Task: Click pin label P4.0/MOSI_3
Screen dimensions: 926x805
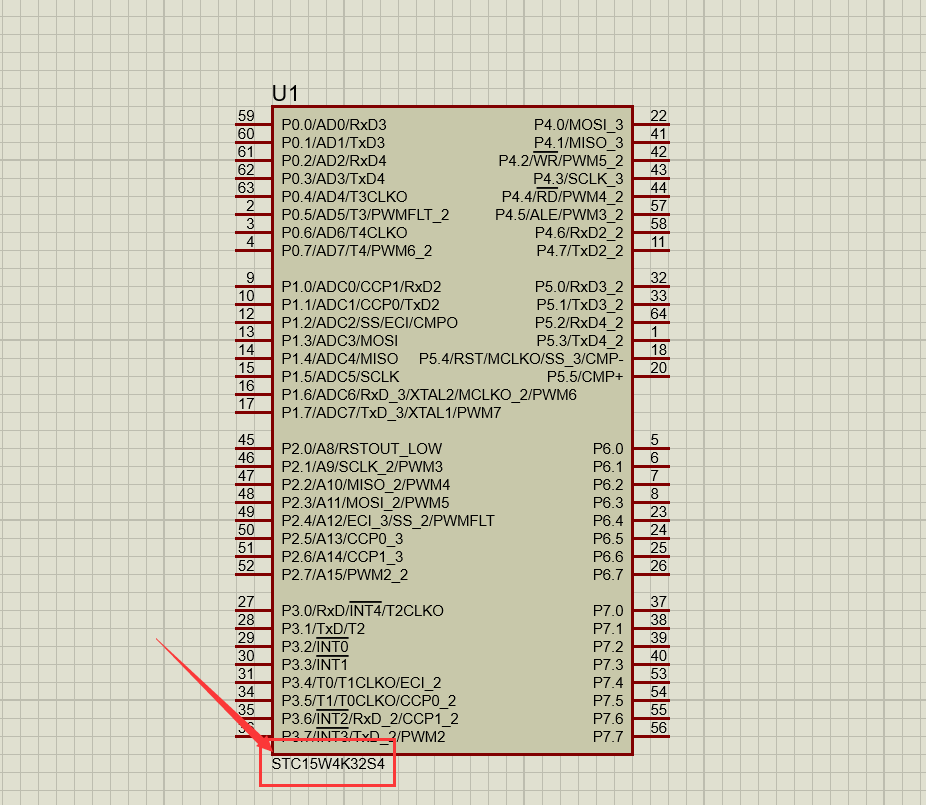Action: point(578,125)
